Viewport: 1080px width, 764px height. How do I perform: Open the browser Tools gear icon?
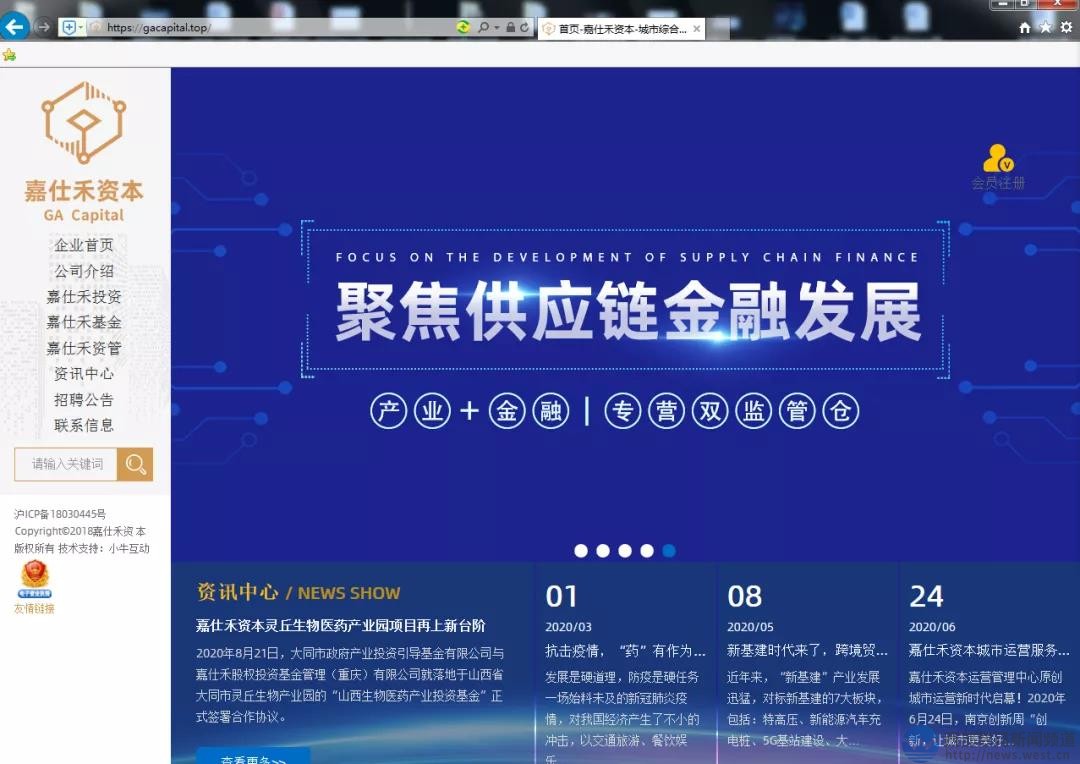click(1066, 28)
